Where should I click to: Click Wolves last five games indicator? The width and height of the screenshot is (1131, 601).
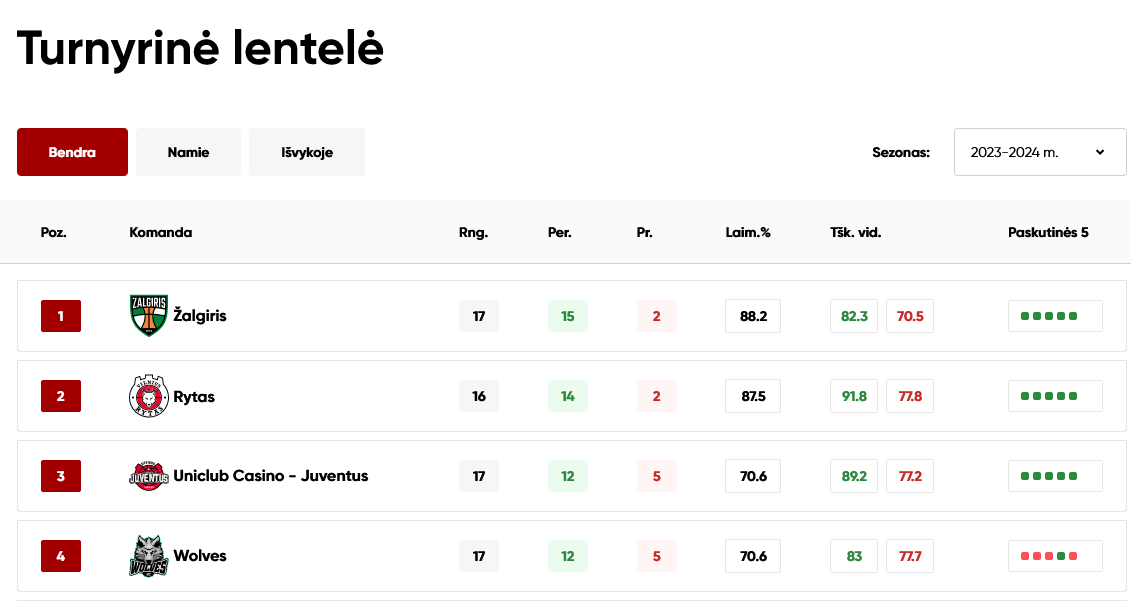coord(1055,556)
